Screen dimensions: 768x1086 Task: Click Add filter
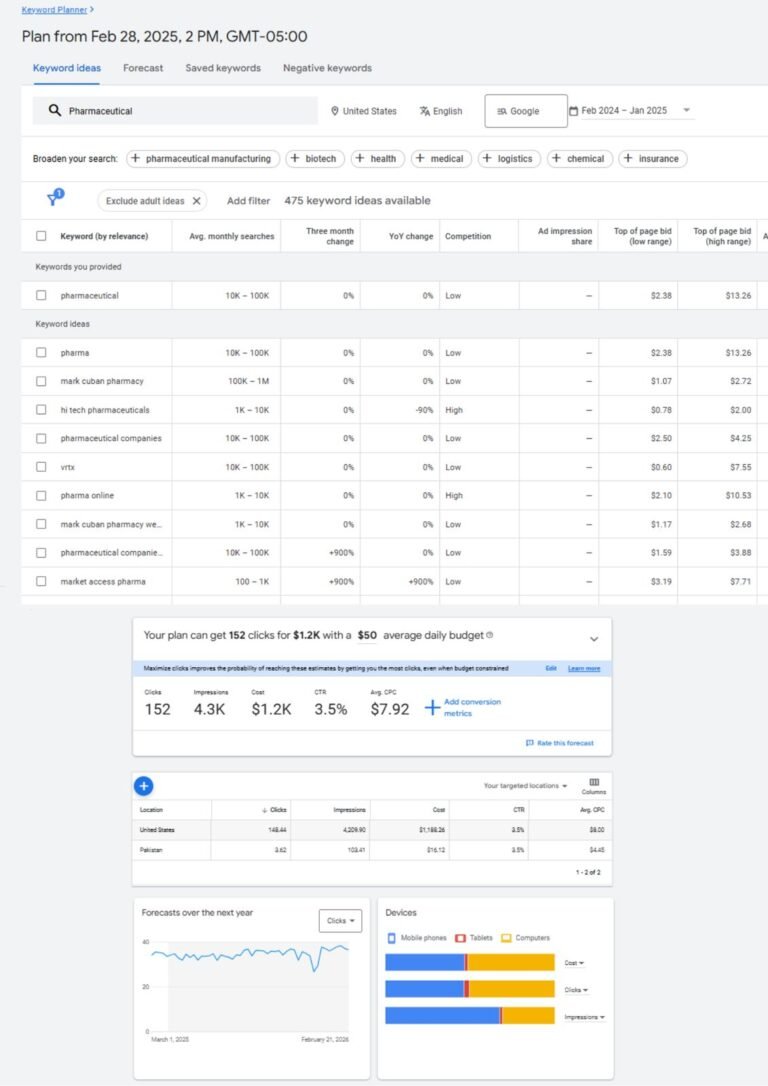click(249, 201)
